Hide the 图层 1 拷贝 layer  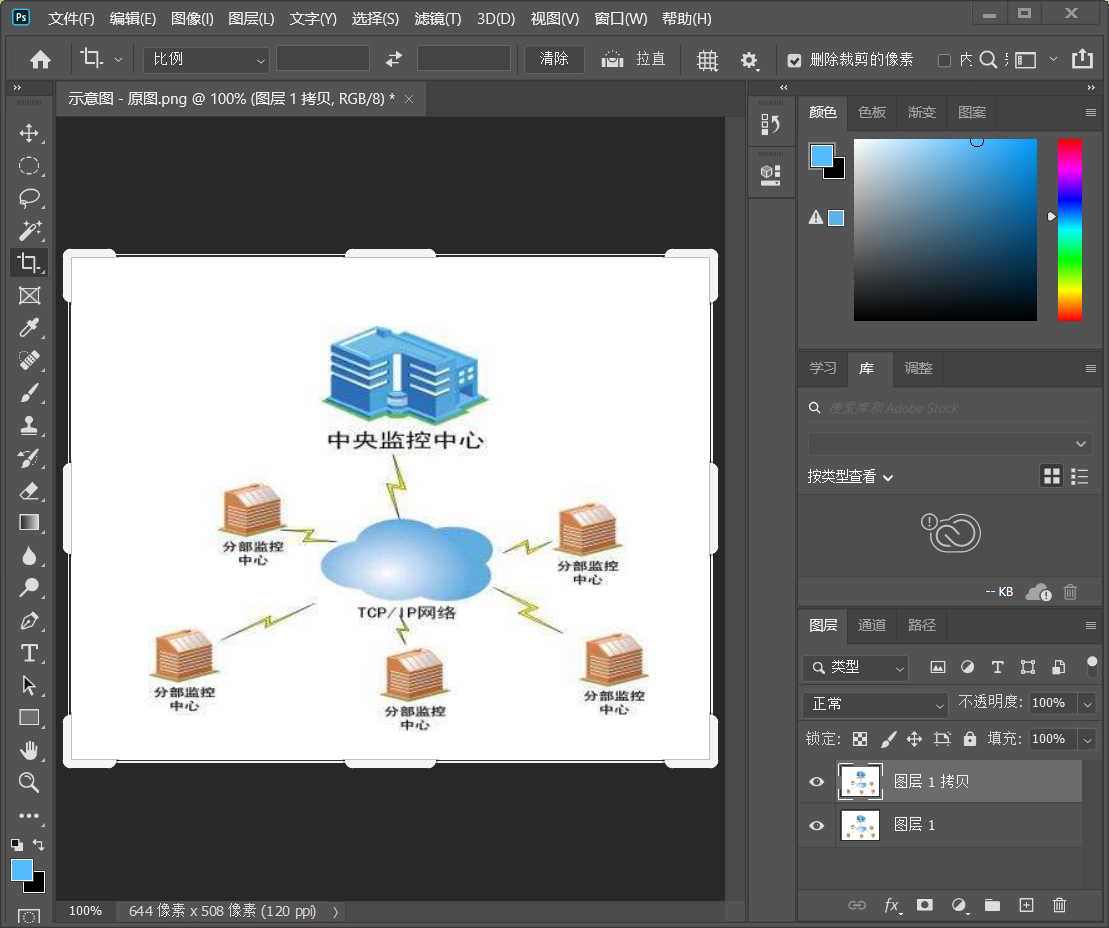click(x=817, y=781)
